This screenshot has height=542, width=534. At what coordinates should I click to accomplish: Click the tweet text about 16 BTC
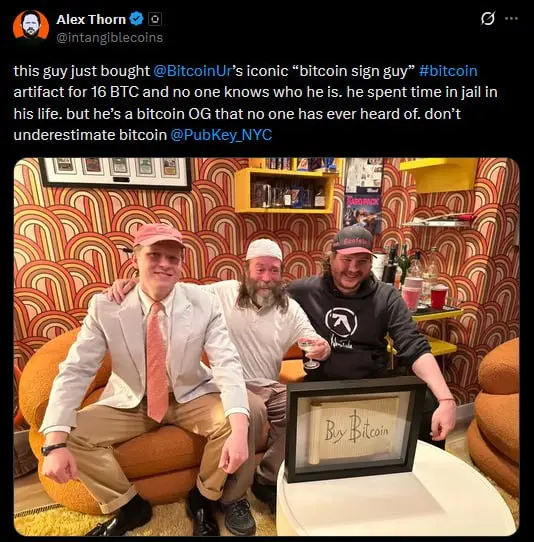(255, 103)
